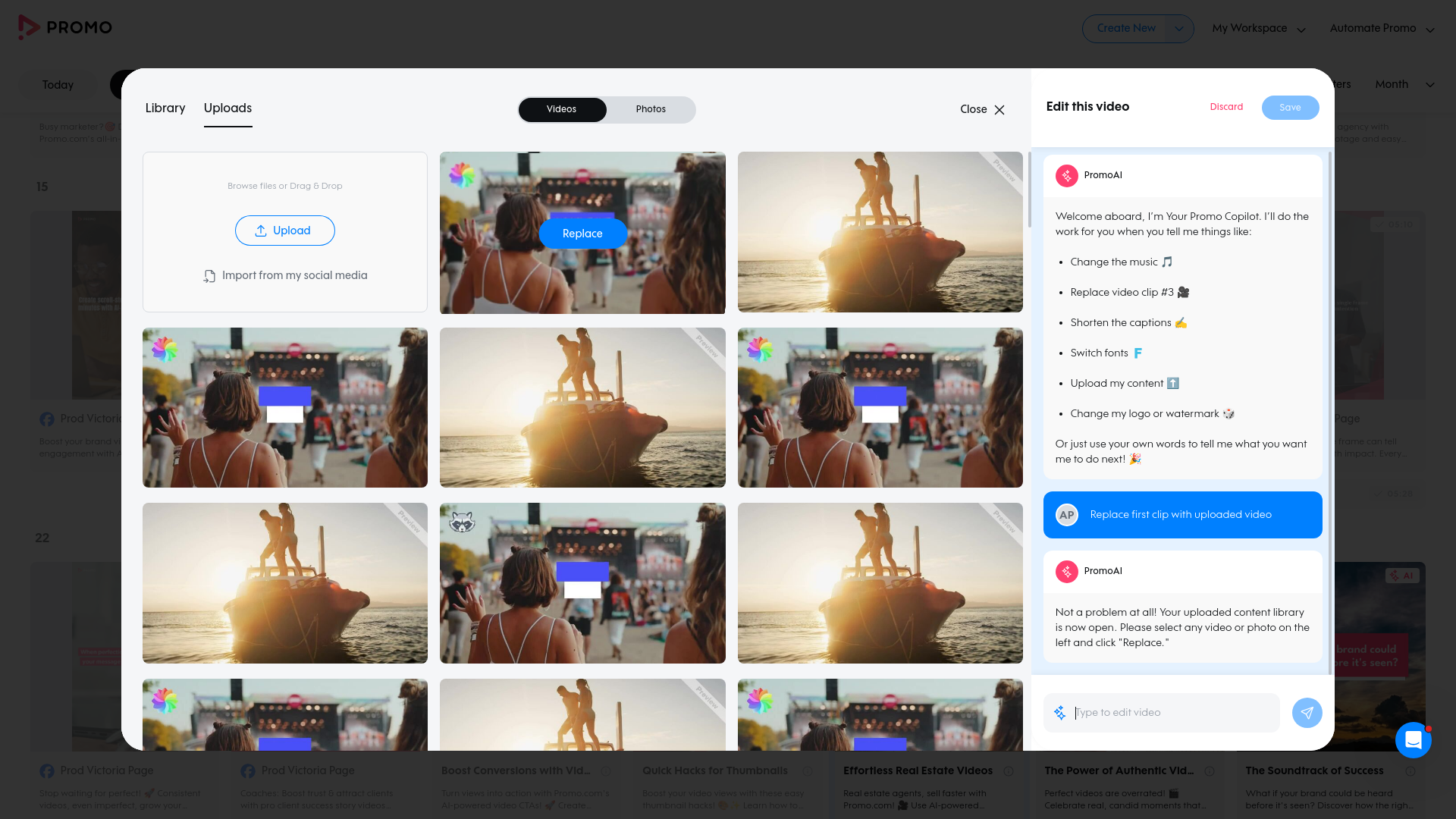Click the color wheel badge on the Replace thumbnail
Image resolution: width=1456 pixels, height=819 pixels.
[462, 175]
